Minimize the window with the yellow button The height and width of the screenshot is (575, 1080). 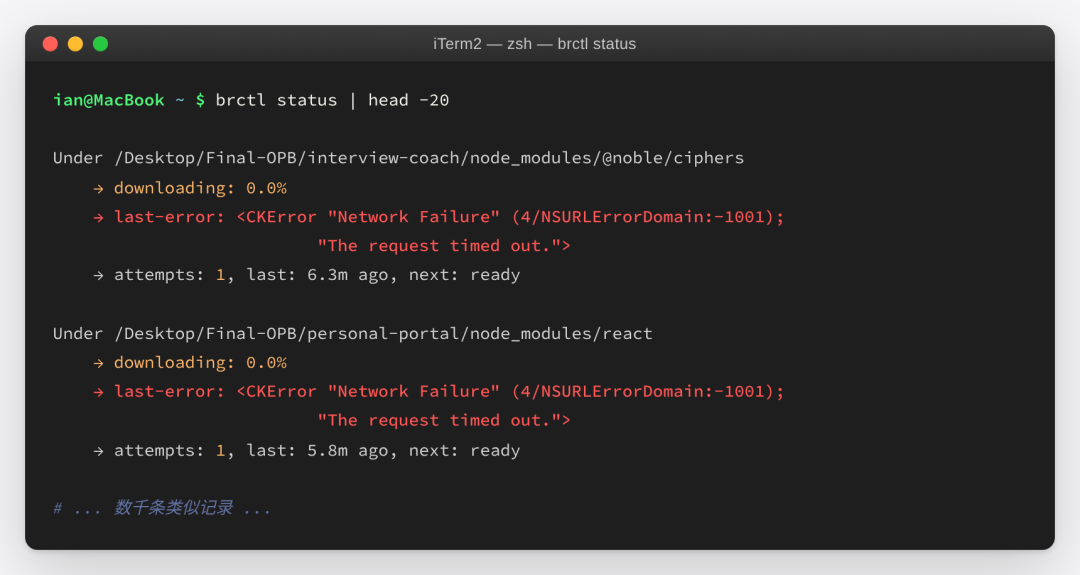[x=75, y=44]
